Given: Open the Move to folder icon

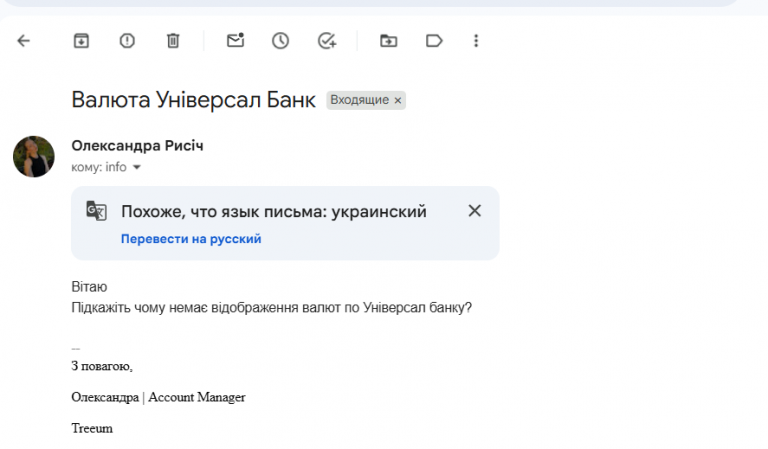Looking at the screenshot, I should pos(388,41).
